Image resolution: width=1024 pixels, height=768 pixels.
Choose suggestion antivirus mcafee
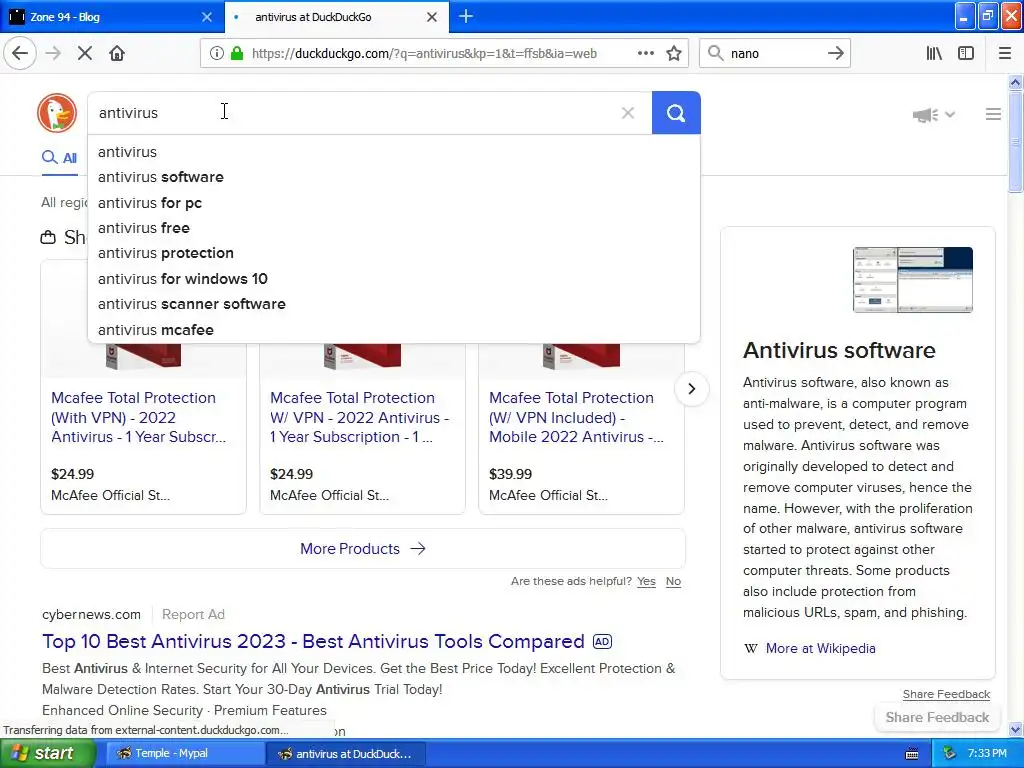tap(394, 330)
